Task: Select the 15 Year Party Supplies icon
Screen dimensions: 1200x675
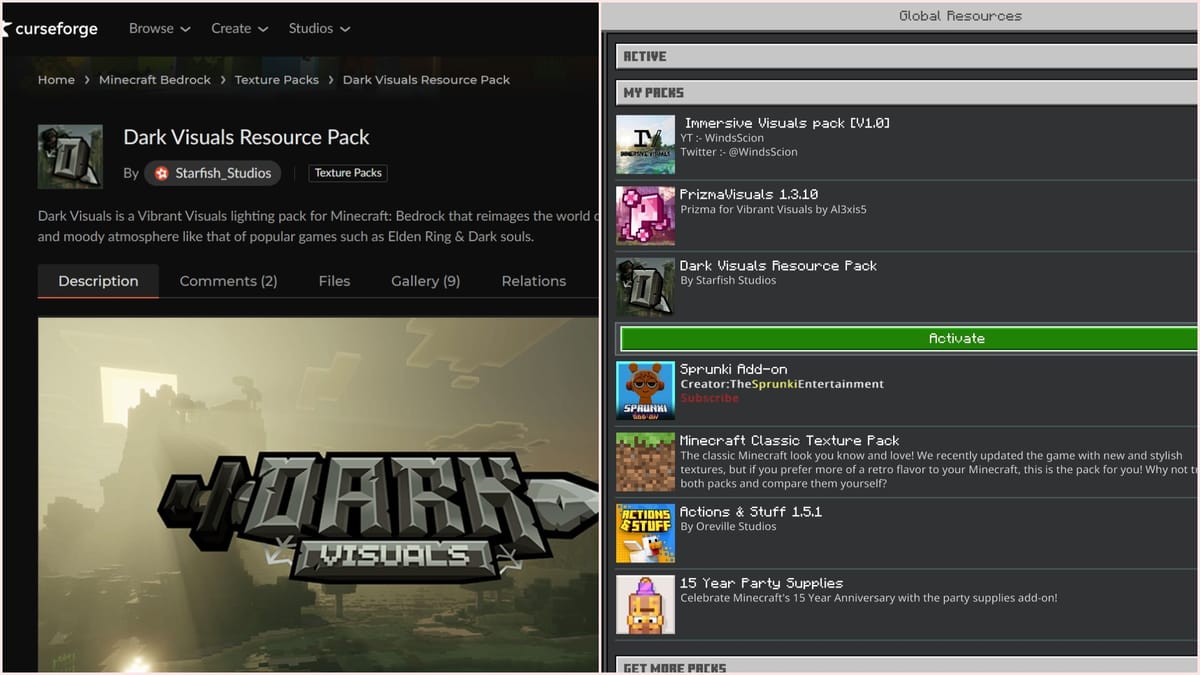Action: click(645, 604)
